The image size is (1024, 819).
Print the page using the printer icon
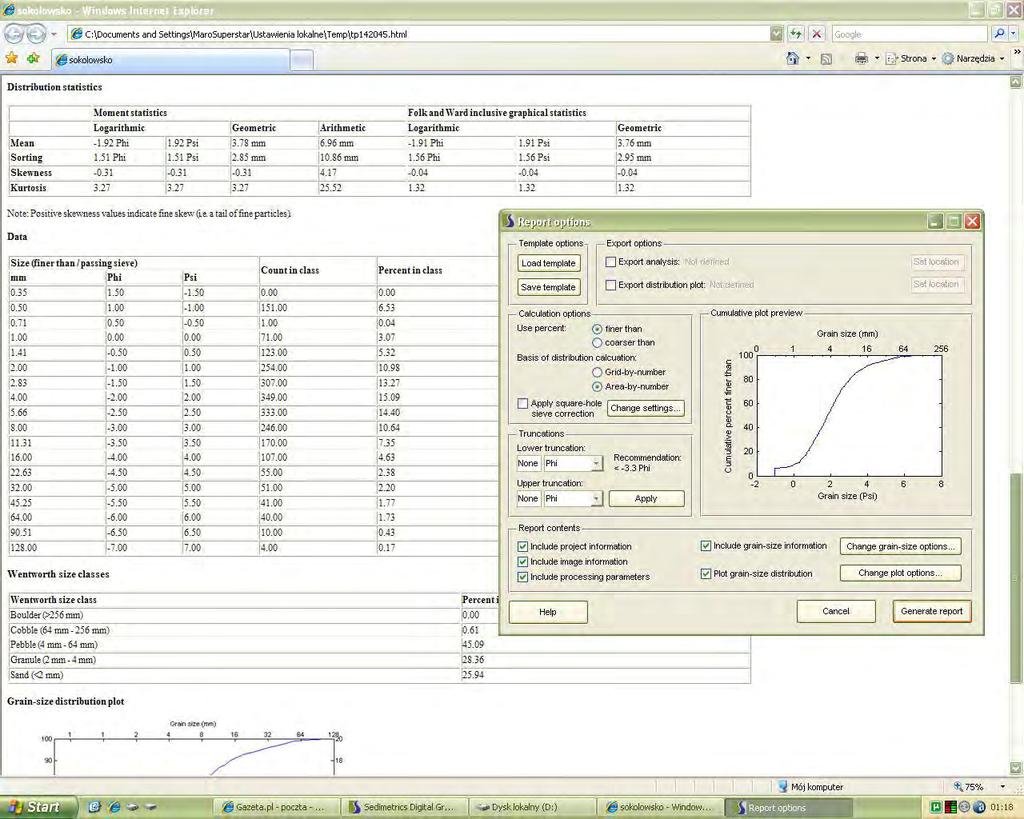click(861, 59)
